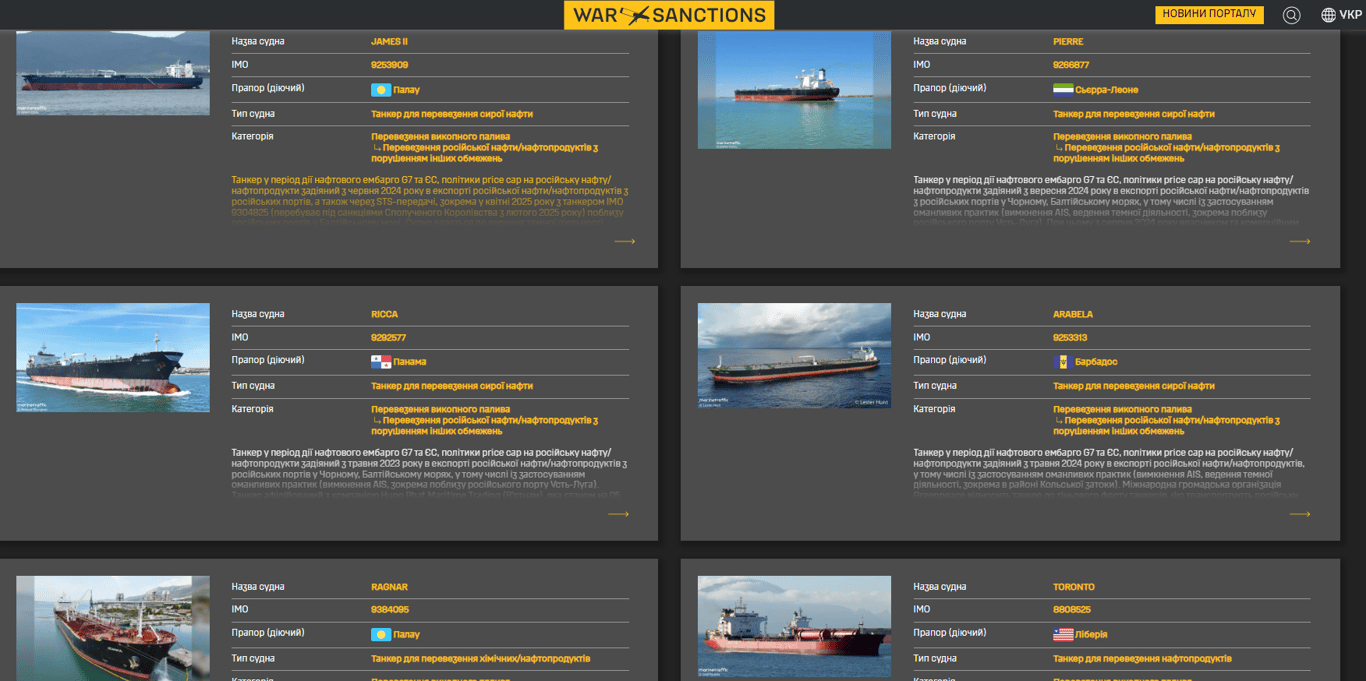
Task: Click the Barbados flag icon for ARABELA
Action: (x=1063, y=362)
